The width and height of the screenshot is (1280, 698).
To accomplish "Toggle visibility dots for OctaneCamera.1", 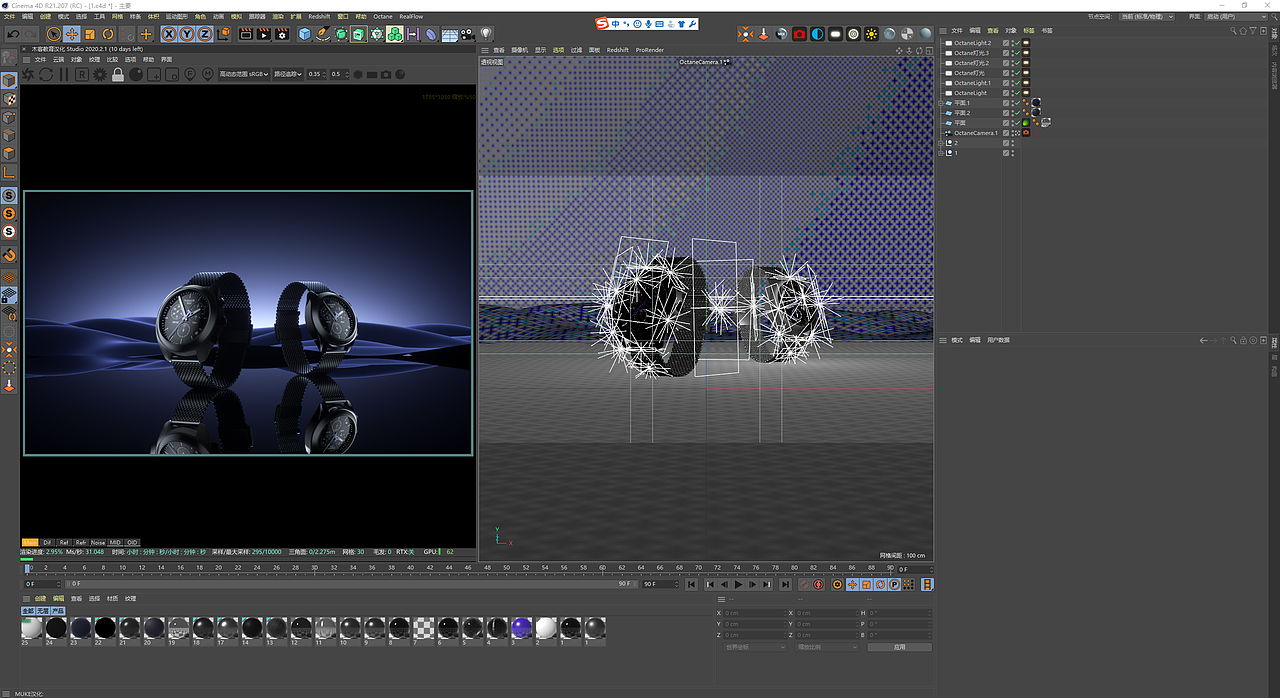I will [1012, 133].
